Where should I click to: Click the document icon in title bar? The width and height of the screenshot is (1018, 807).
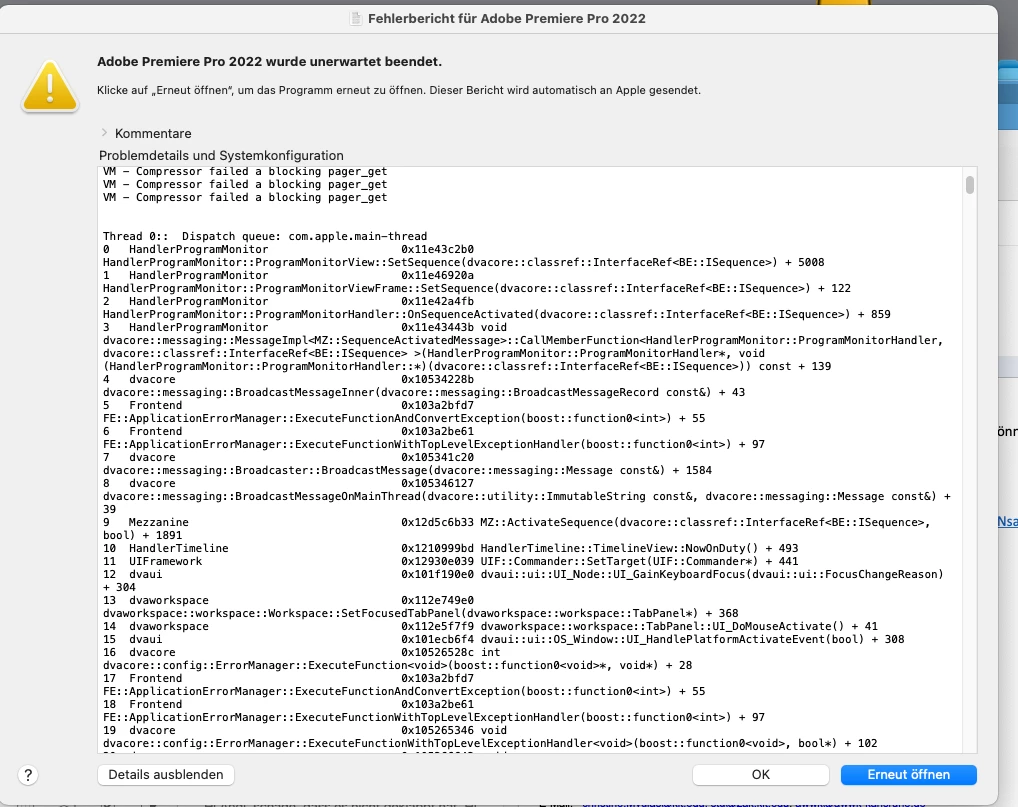[356, 18]
